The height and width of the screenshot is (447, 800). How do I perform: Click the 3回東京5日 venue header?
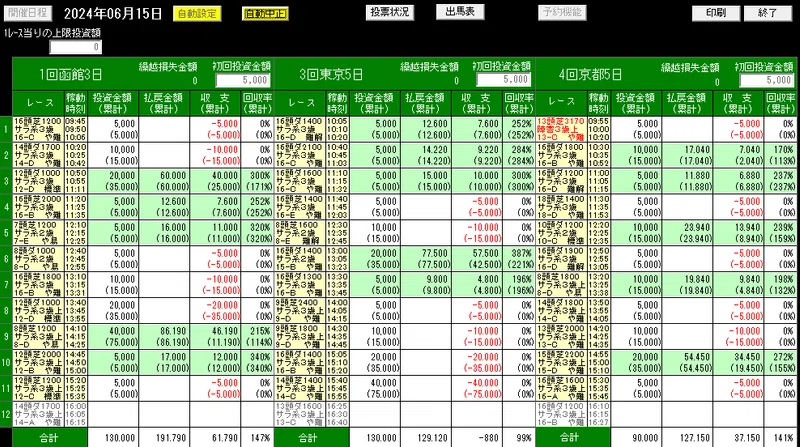click(x=331, y=74)
